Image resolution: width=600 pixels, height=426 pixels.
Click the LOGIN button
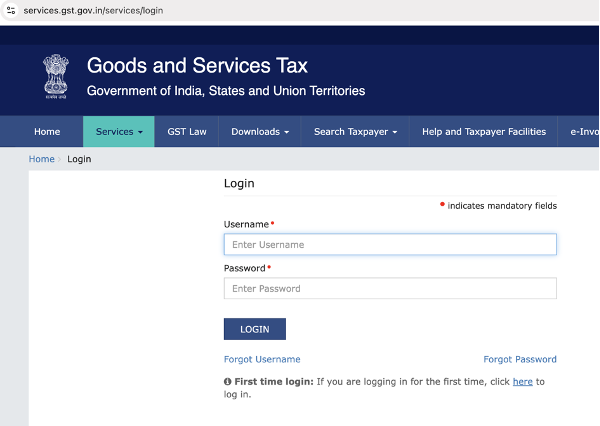click(x=254, y=329)
